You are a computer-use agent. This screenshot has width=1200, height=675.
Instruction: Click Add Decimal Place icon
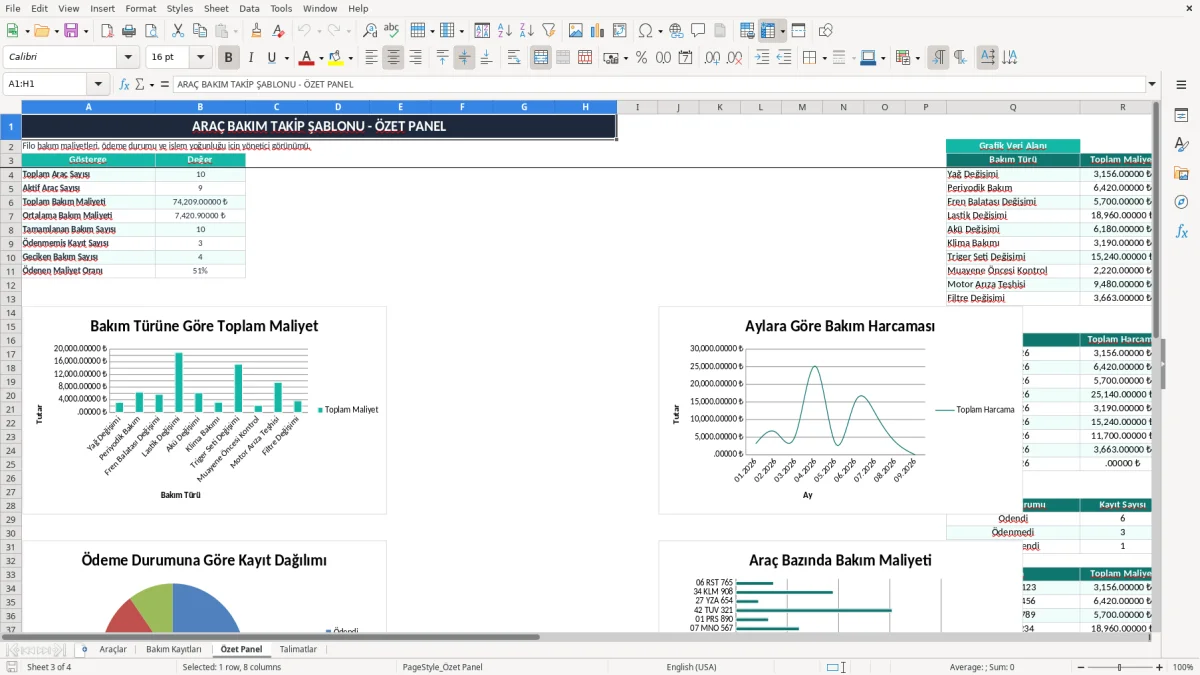(713, 58)
